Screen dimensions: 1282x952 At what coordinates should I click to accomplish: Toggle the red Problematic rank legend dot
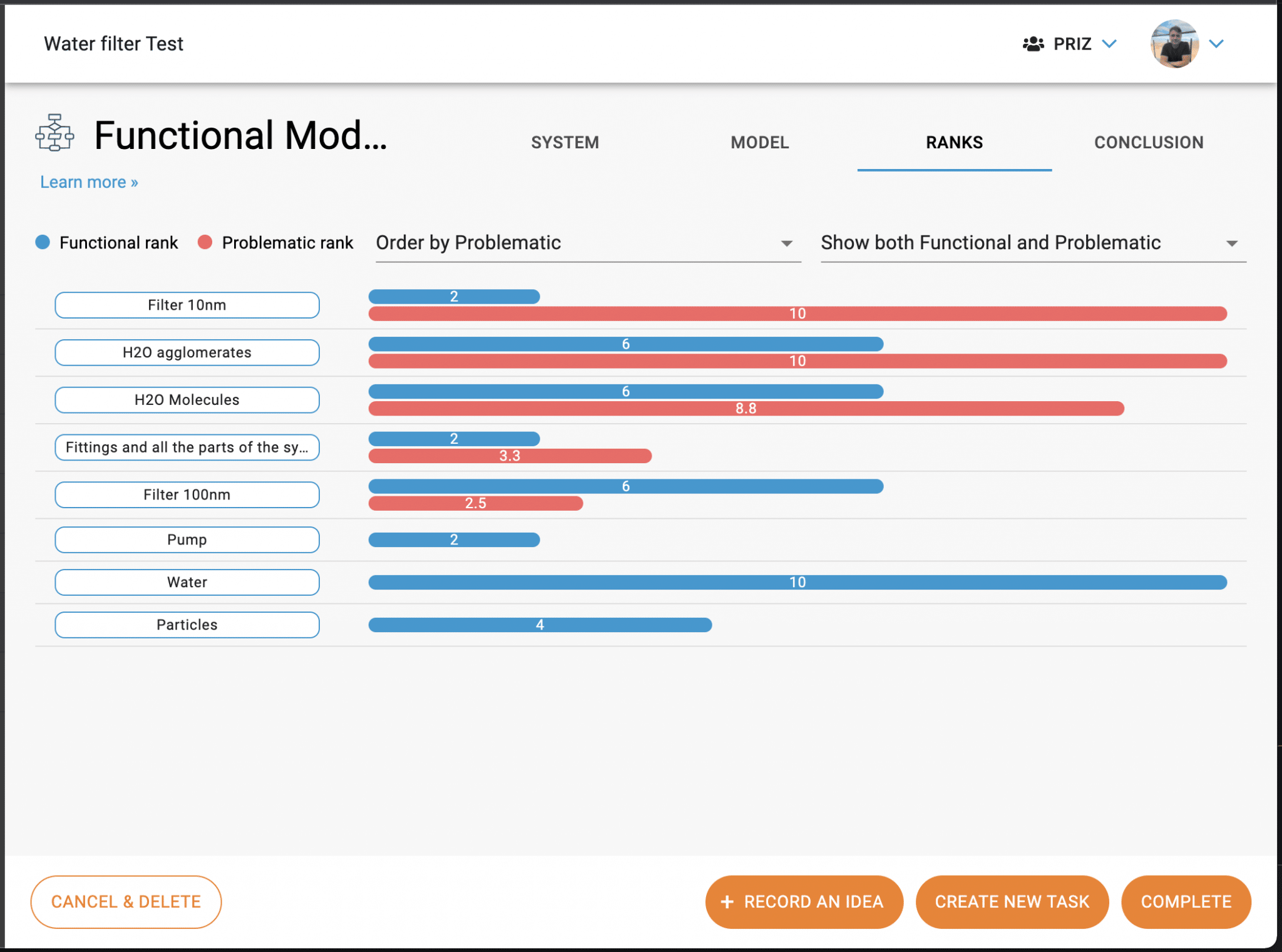point(205,242)
